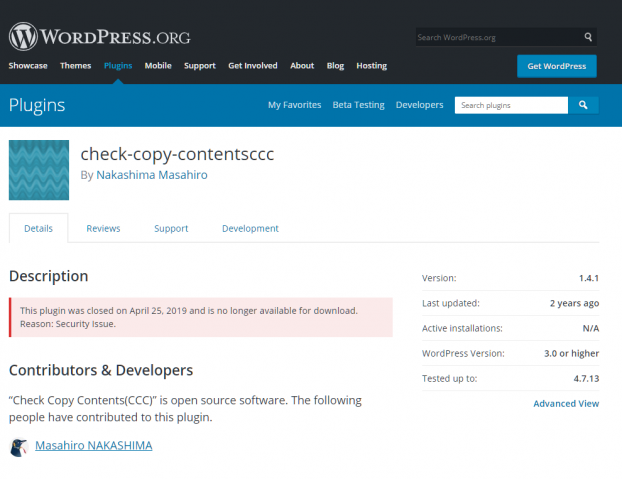This screenshot has width=622, height=479.
Task: Click the Plugins heading in blue bar
Action: coord(37,105)
